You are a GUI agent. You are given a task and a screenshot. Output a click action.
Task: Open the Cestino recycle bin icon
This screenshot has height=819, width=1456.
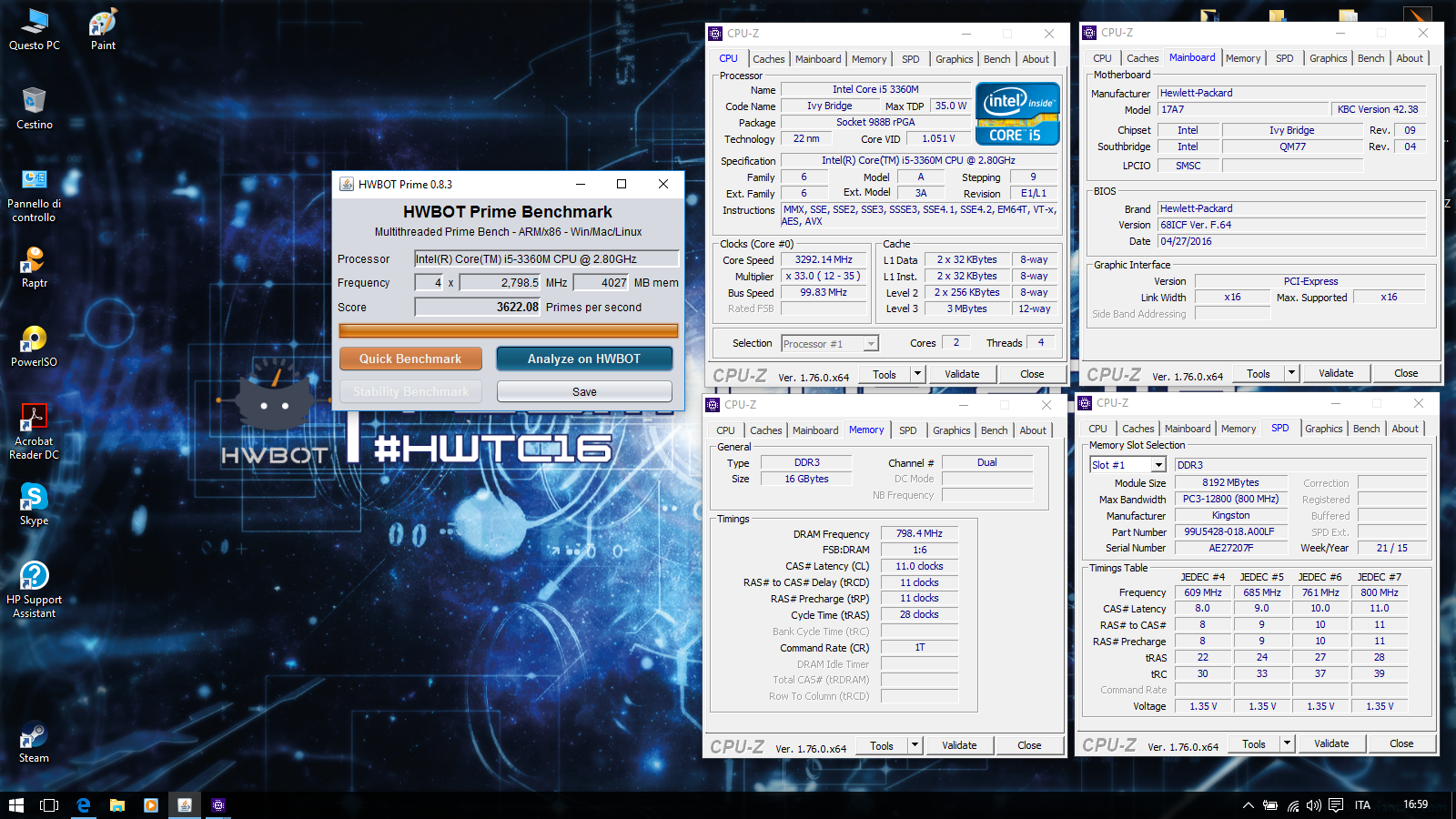(x=35, y=108)
